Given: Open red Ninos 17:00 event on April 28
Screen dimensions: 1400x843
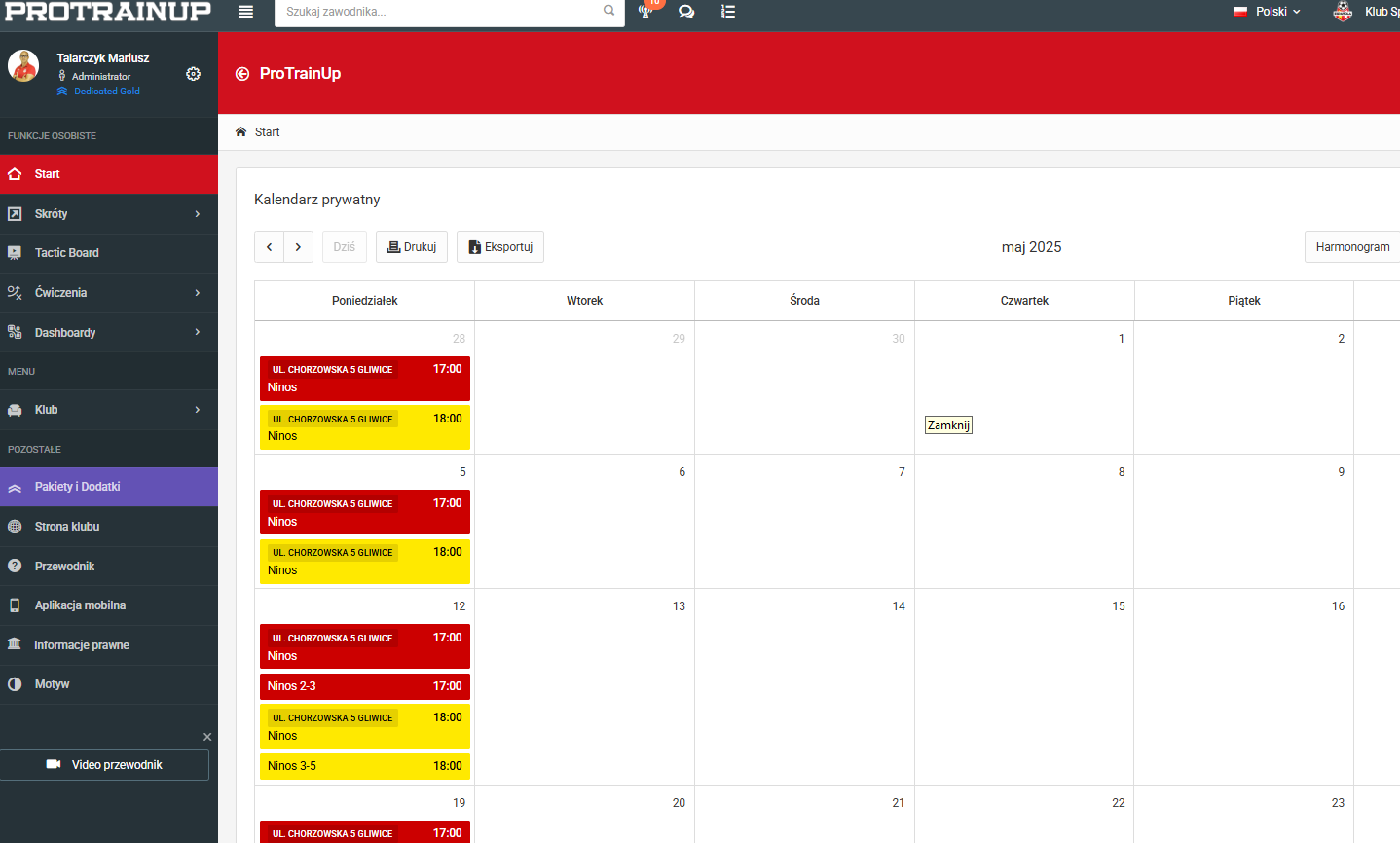Looking at the screenshot, I should click(365, 379).
